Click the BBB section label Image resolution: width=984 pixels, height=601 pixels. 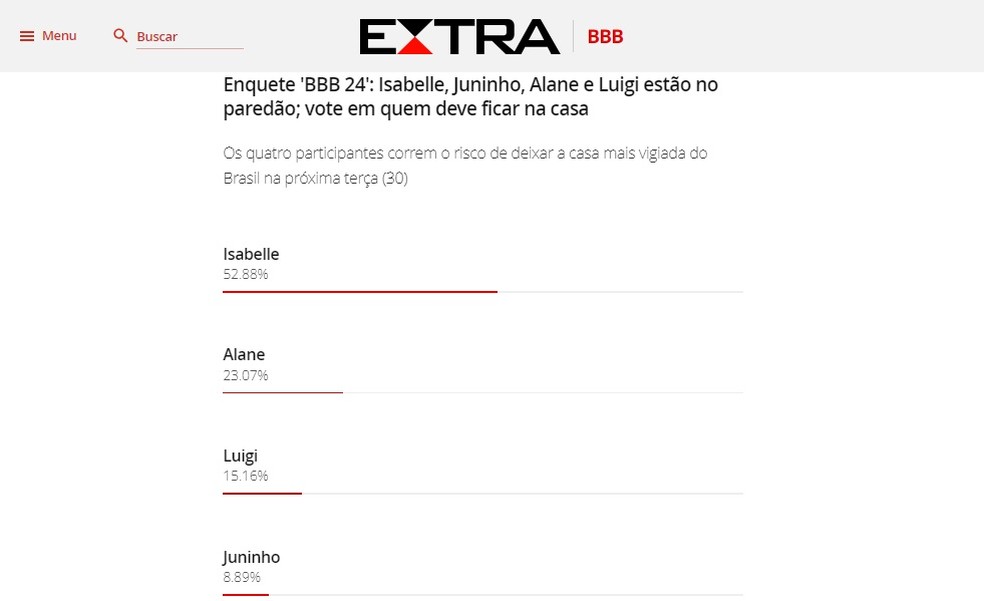[x=603, y=36]
